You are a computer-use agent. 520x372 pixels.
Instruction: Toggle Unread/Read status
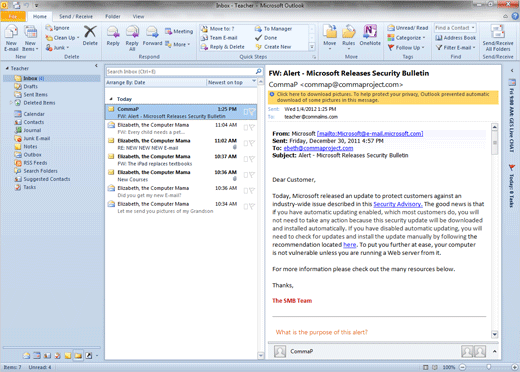point(408,28)
